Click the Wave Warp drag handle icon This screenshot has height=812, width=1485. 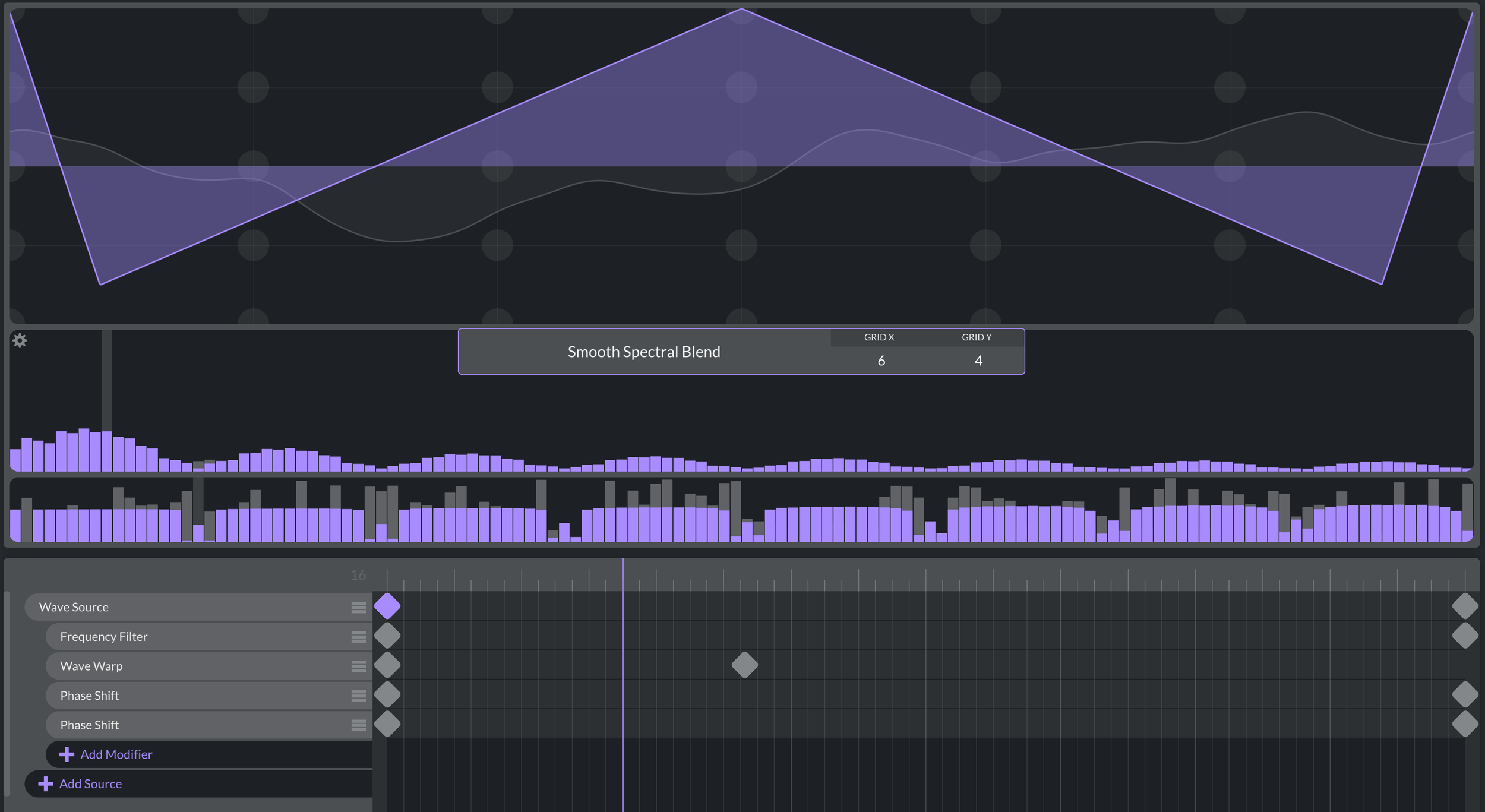[358, 666]
